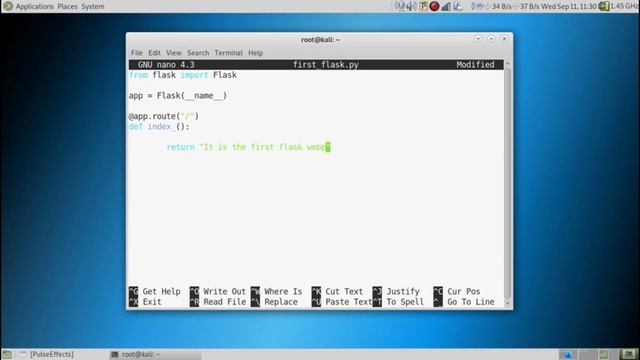This screenshot has height=360, width=640.
Task: Click the date and time clock
Action: tap(569, 6)
